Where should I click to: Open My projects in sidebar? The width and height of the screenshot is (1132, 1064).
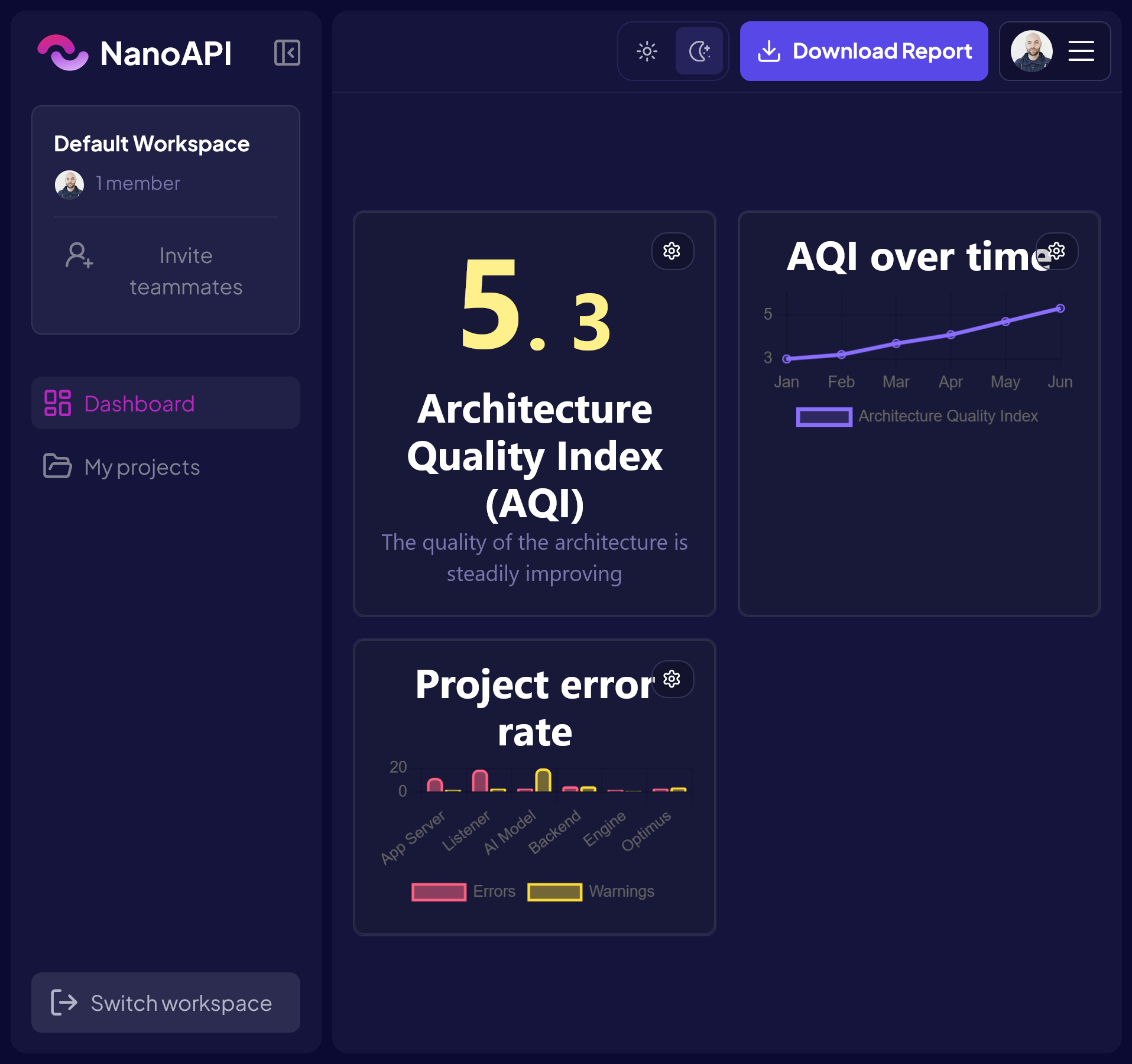(x=142, y=467)
